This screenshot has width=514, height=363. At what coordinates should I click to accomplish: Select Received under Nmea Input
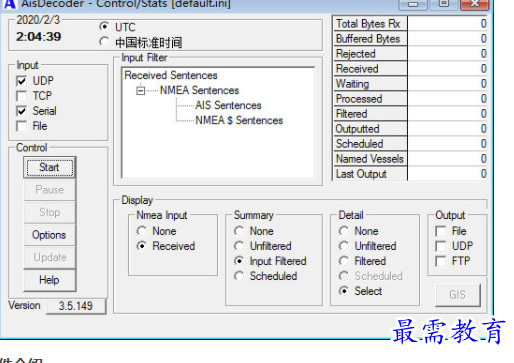142,246
